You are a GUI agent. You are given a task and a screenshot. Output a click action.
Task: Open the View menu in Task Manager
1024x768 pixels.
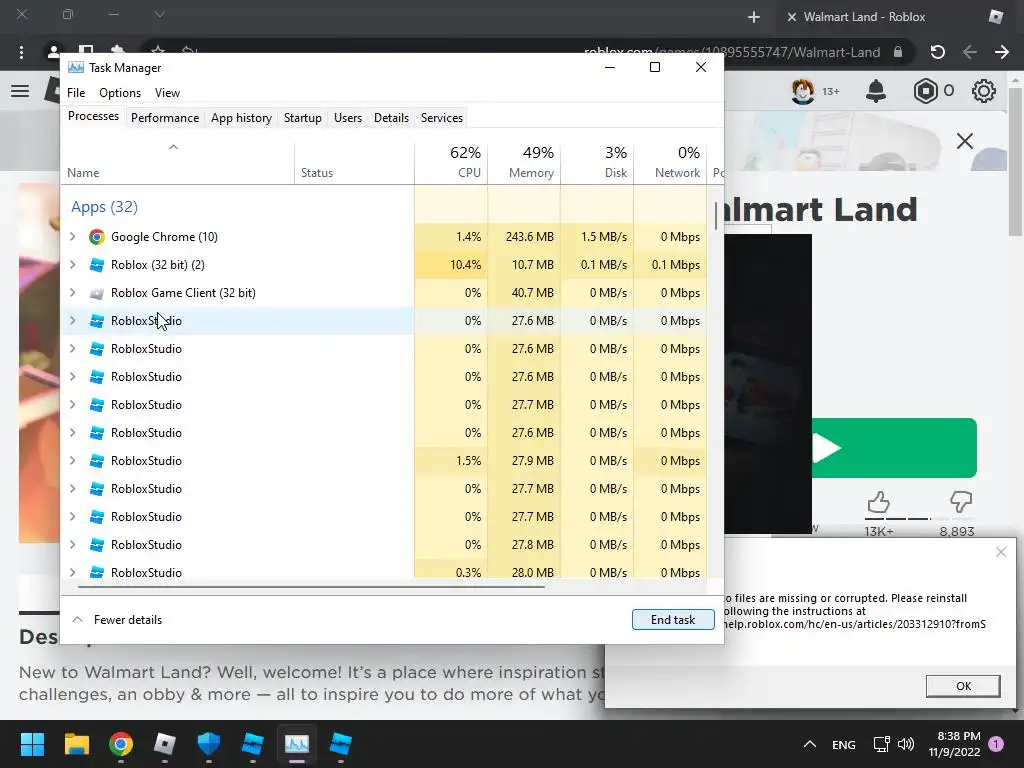(167, 93)
